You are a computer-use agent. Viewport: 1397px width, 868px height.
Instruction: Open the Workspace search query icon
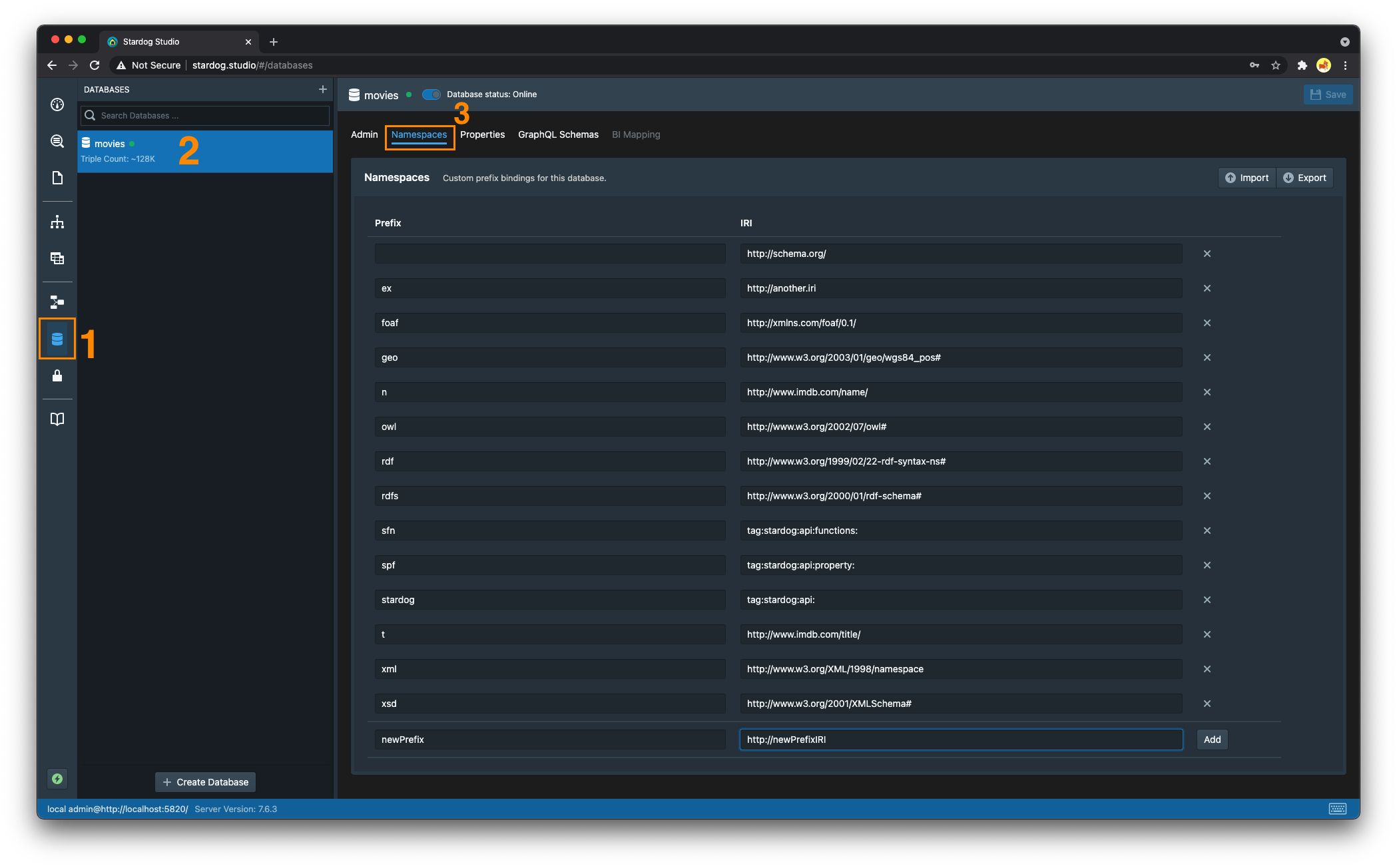click(57, 141)
